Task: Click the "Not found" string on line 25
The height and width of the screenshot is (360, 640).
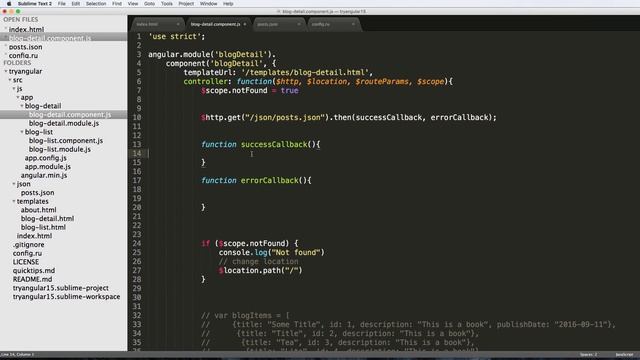Action: point(296,253)
